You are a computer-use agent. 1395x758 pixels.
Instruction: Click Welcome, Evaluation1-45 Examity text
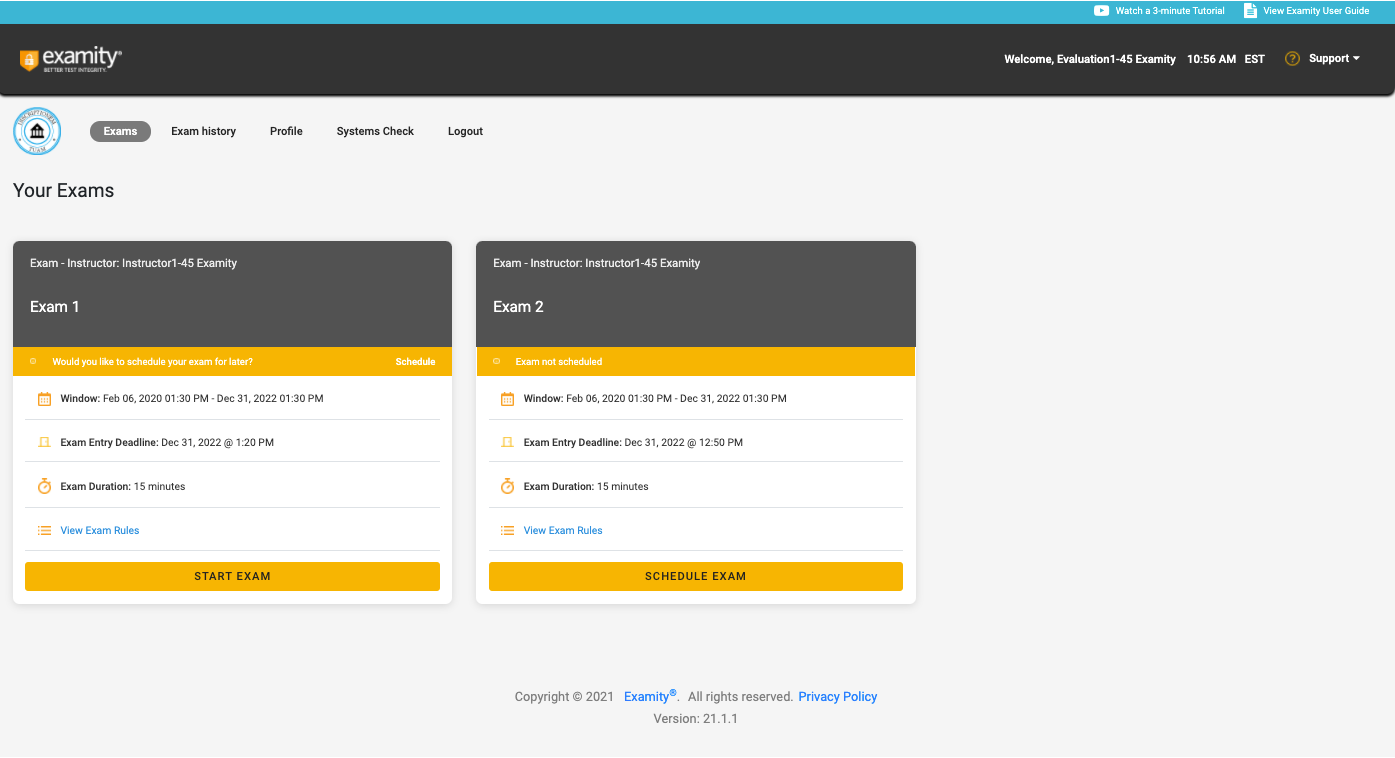1090,59
